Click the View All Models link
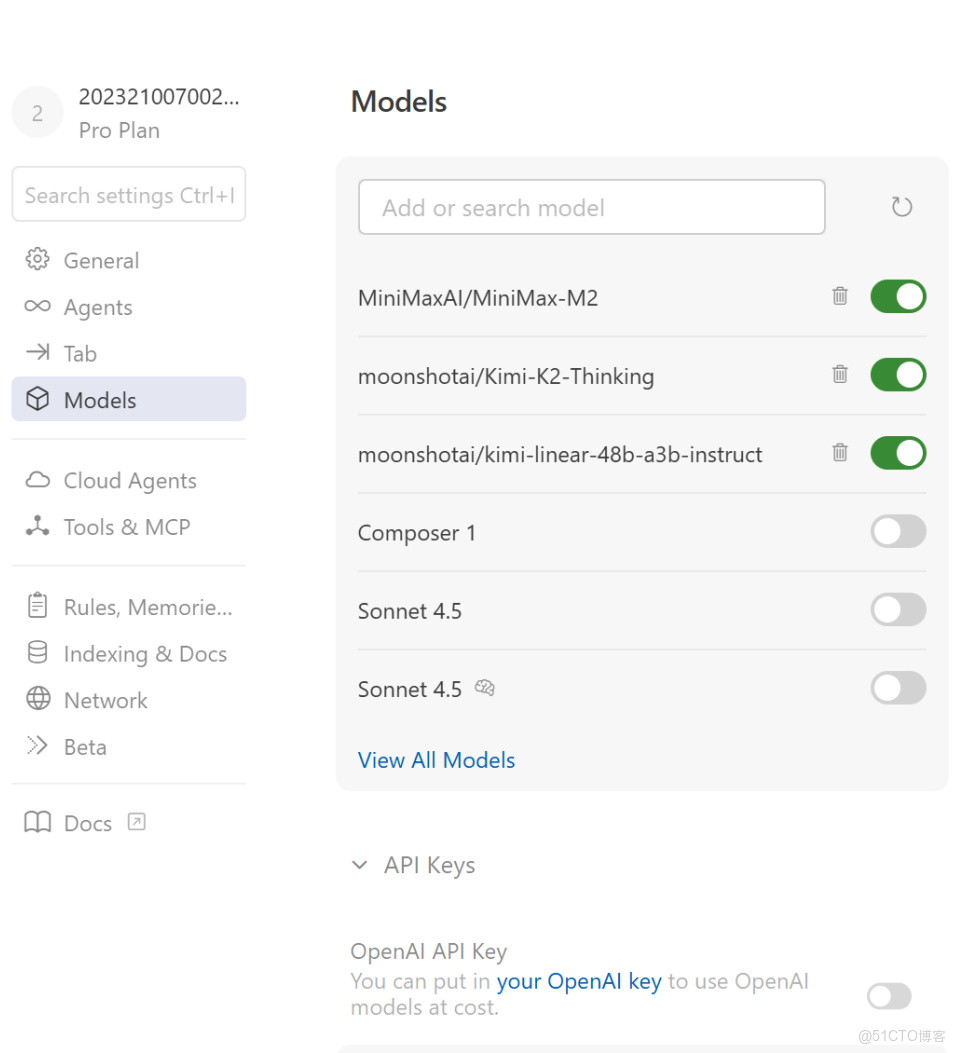This screenshot has width=956, height=1053. coord(436,760)
